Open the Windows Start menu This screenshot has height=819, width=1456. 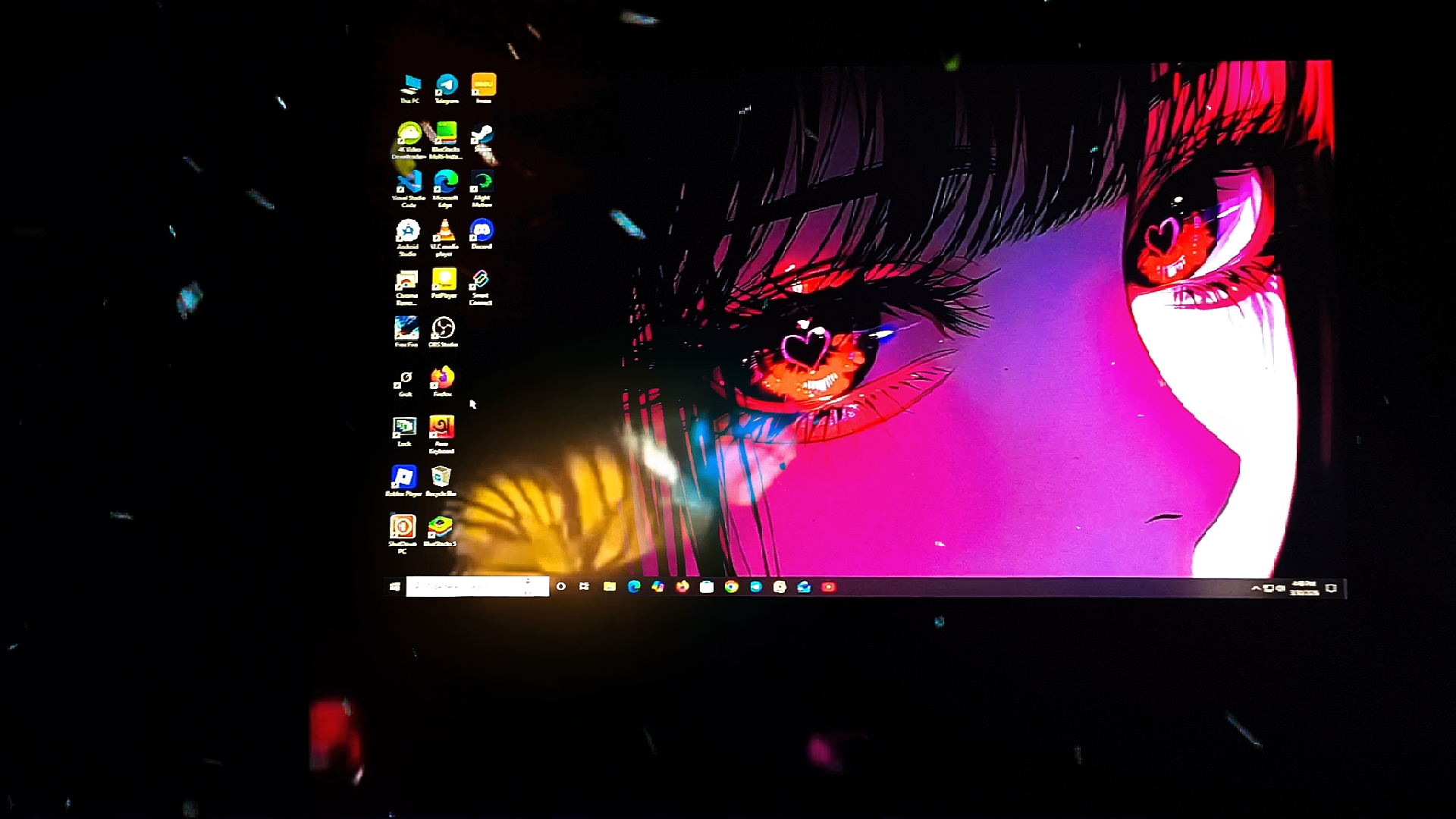(394, 586)
